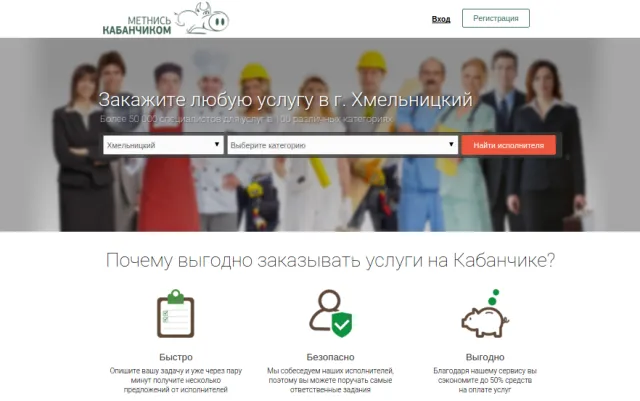Click the user shield icon above Безопасно
The height and width of the screenshot is (401, 640).
(331, 313)
